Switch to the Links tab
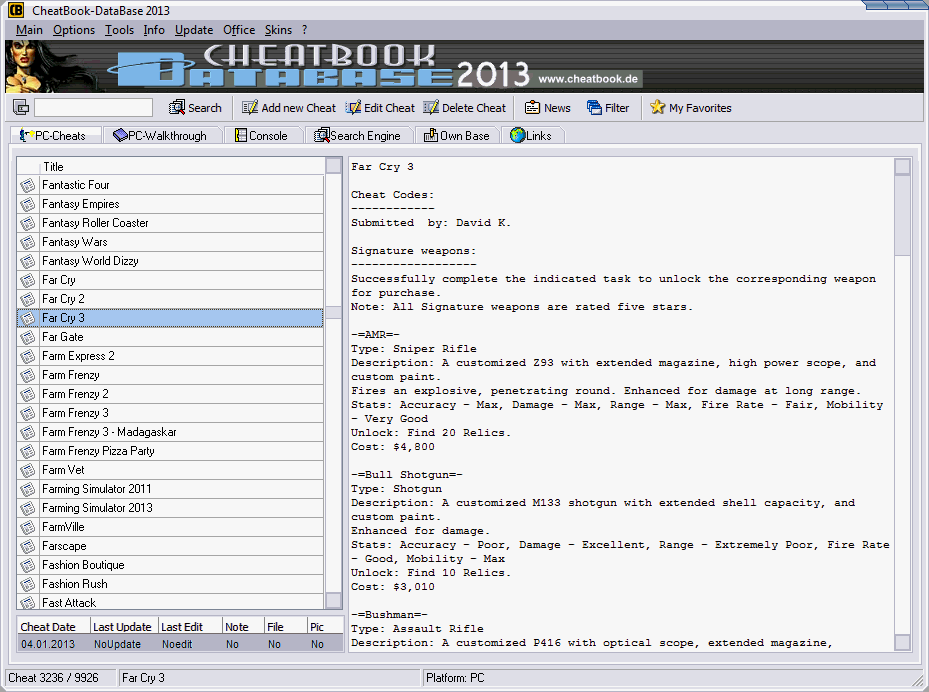The image size is (929, 692). pyautogui.click(x=531, y=136)
